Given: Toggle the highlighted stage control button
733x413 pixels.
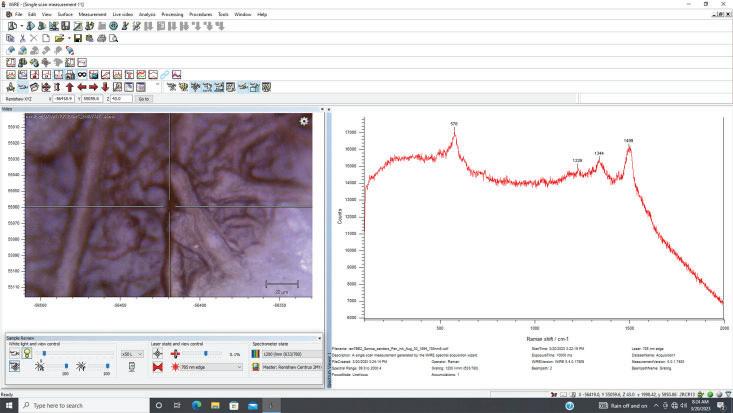Looking at the screenshot, I should tap(22, 87).
